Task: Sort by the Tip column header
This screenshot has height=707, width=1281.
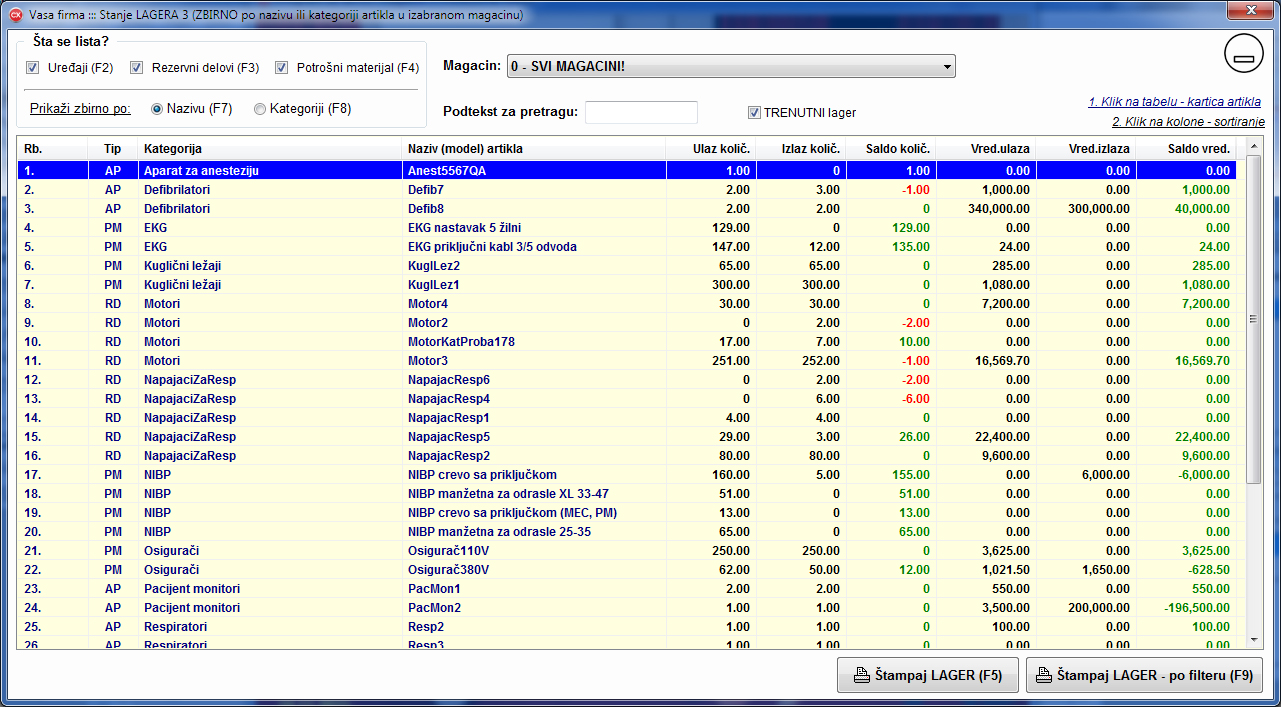Action: point(112,149)
